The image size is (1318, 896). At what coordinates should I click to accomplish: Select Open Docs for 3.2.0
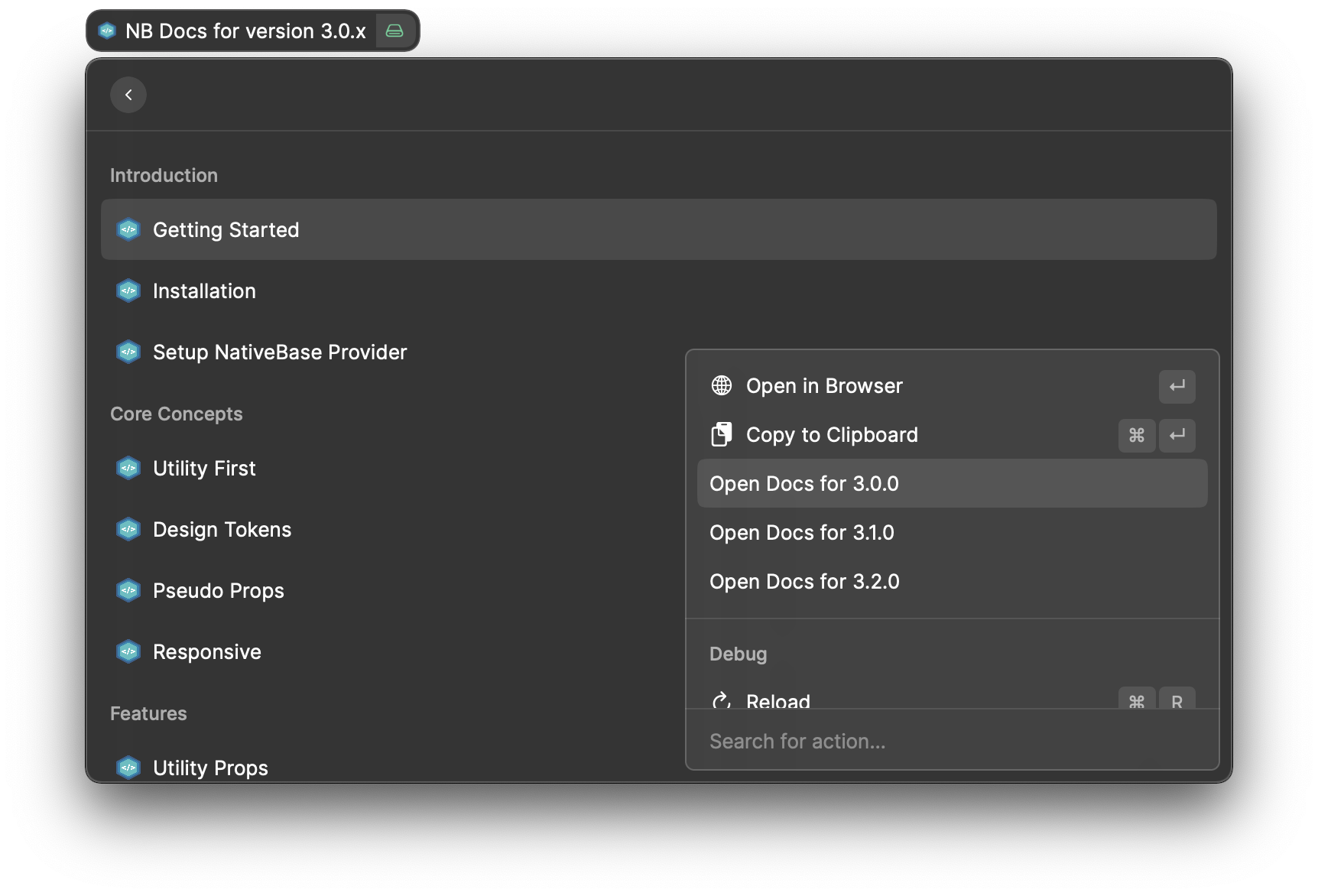coord(952,581)
